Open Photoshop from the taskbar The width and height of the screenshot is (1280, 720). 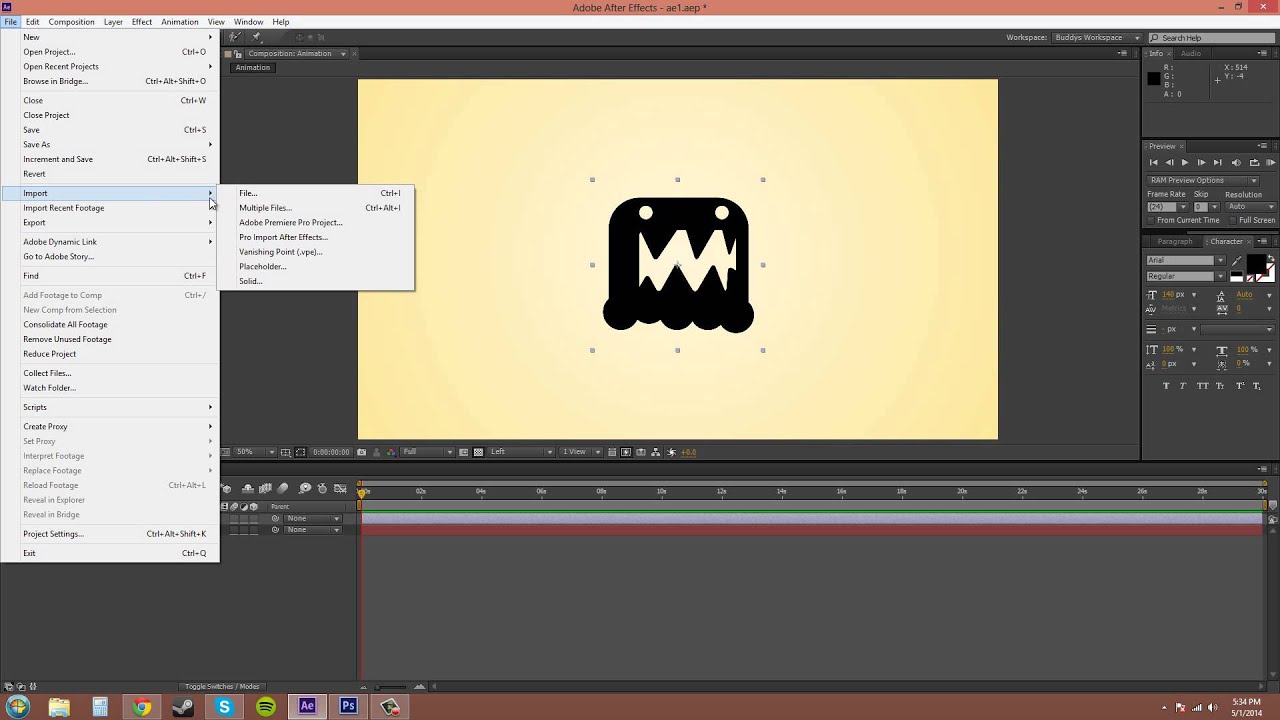click(x=348, y=707)
